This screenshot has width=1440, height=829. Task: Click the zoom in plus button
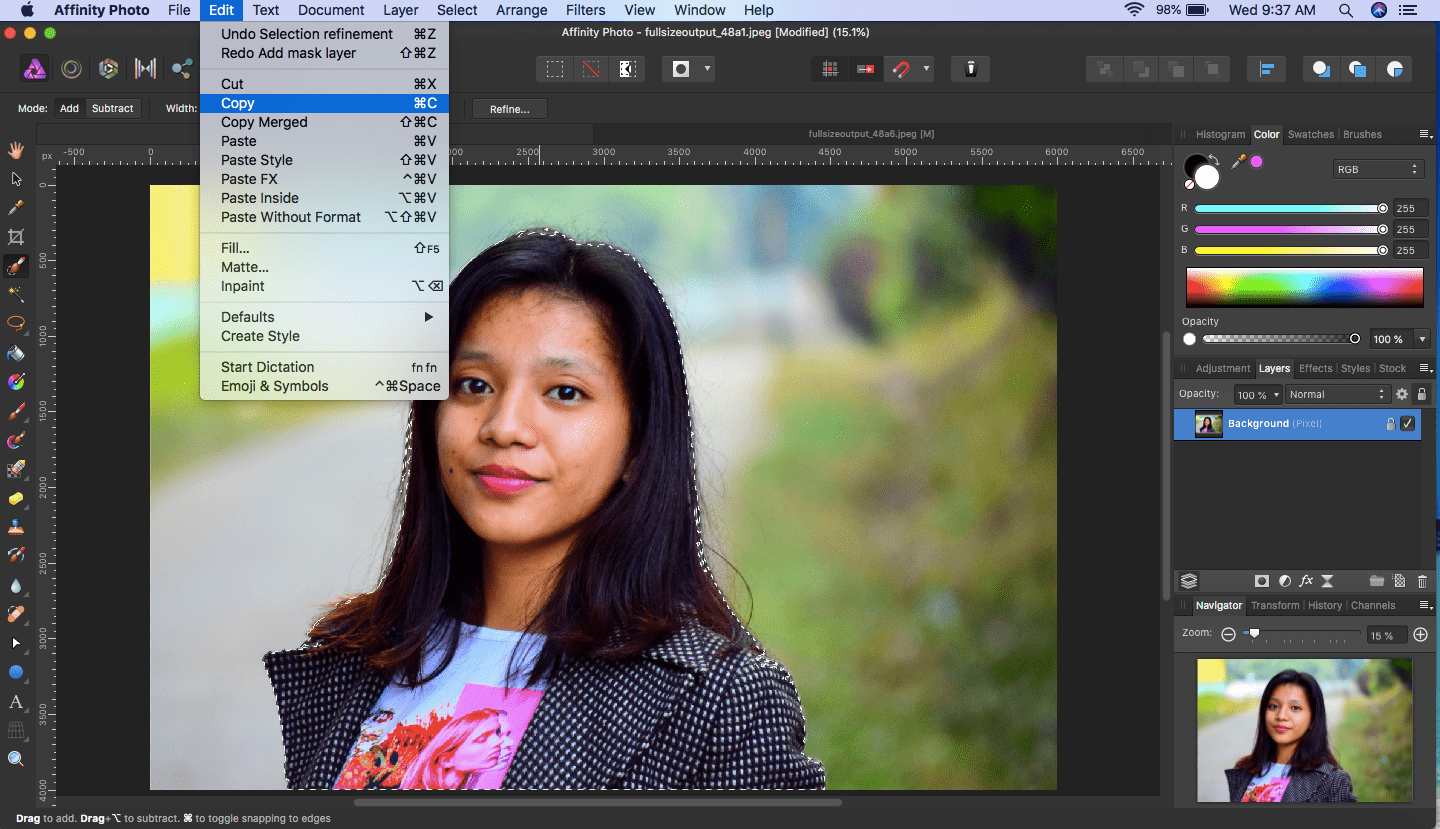coord(1420,635)
